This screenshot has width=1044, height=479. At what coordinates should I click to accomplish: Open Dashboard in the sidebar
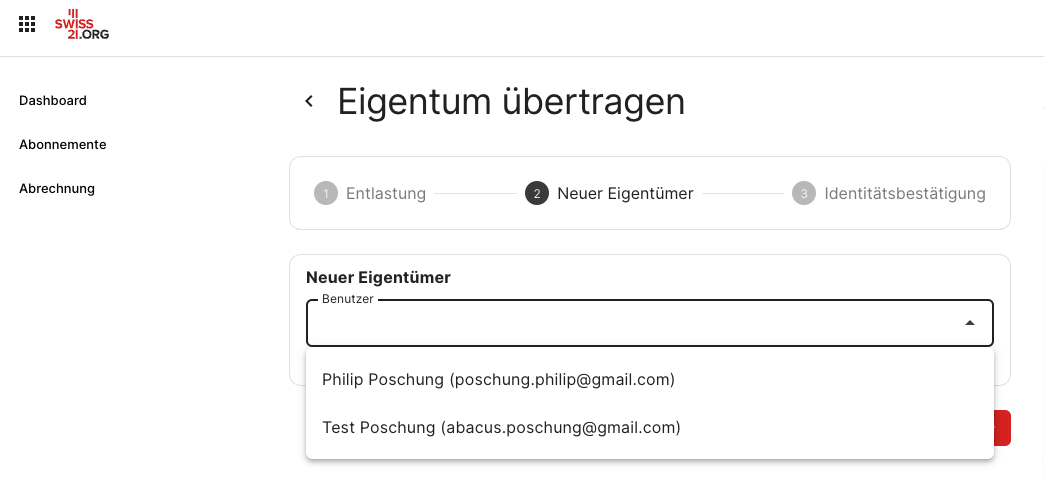pyautogui.click(x=53, y=101)
